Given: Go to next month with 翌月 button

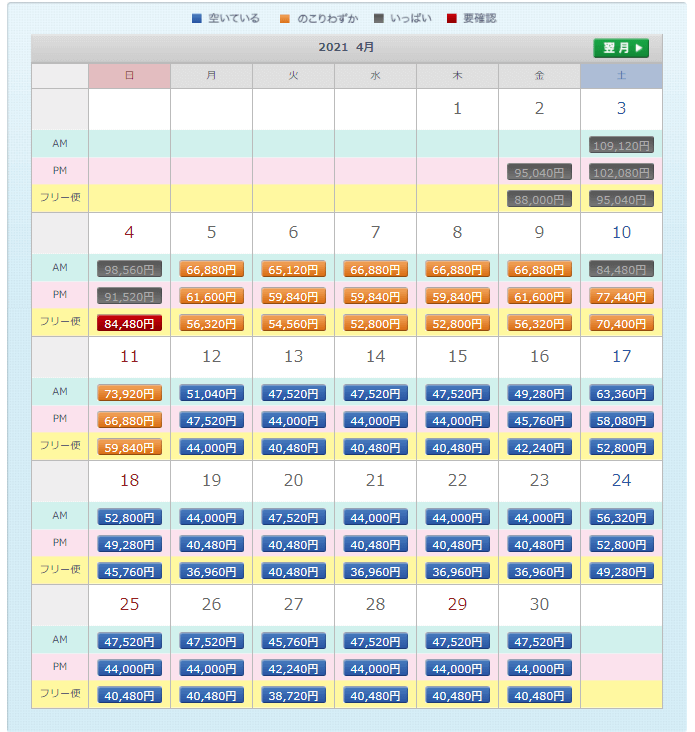Looking at the screenshot, I should [621, 48].
